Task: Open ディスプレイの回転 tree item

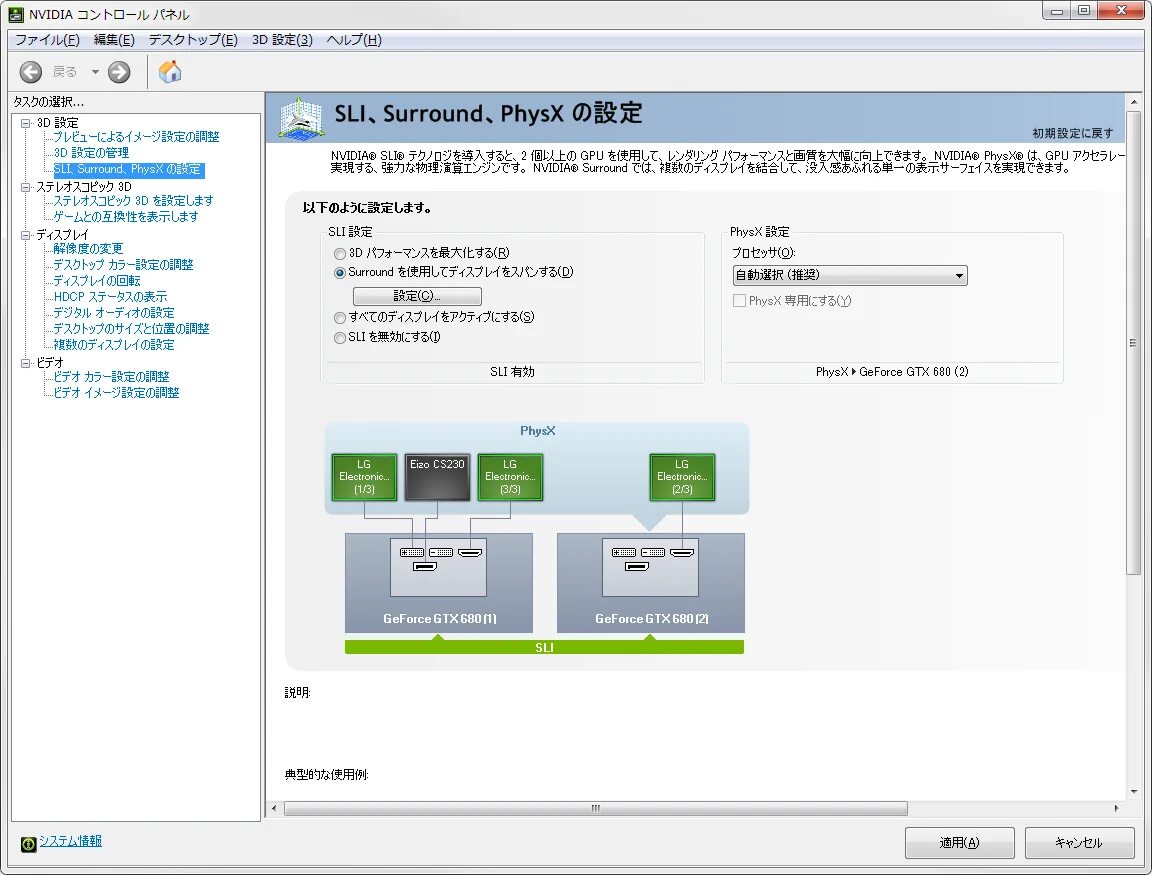Action: [96, 281]
